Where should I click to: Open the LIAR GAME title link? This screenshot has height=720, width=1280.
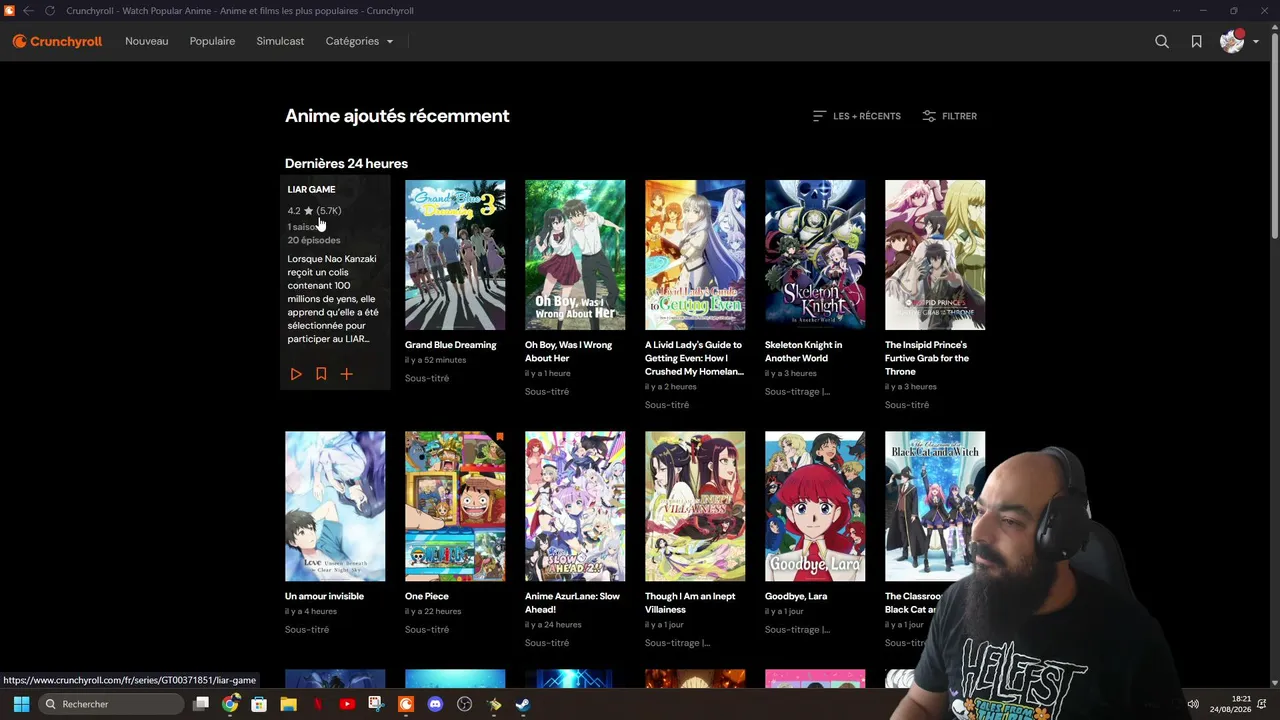pyautogui.click(x=311, y=189)
